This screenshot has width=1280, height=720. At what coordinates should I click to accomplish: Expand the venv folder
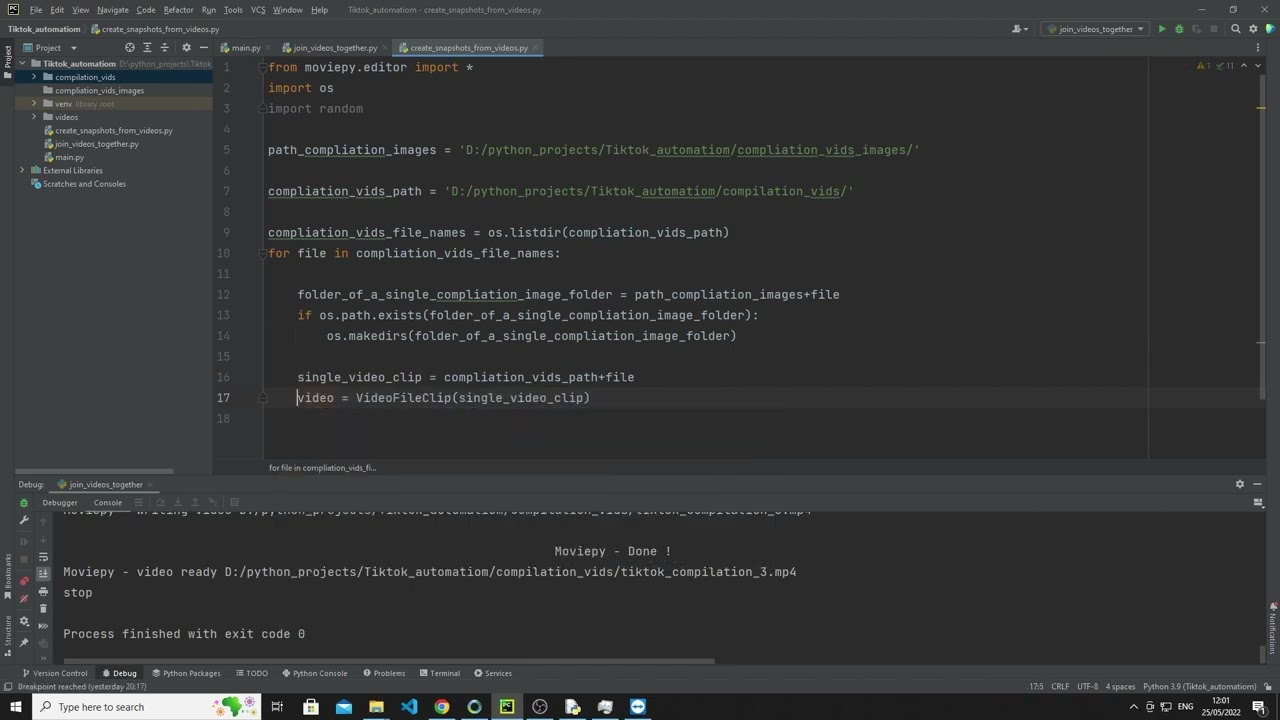click(34, 104)
